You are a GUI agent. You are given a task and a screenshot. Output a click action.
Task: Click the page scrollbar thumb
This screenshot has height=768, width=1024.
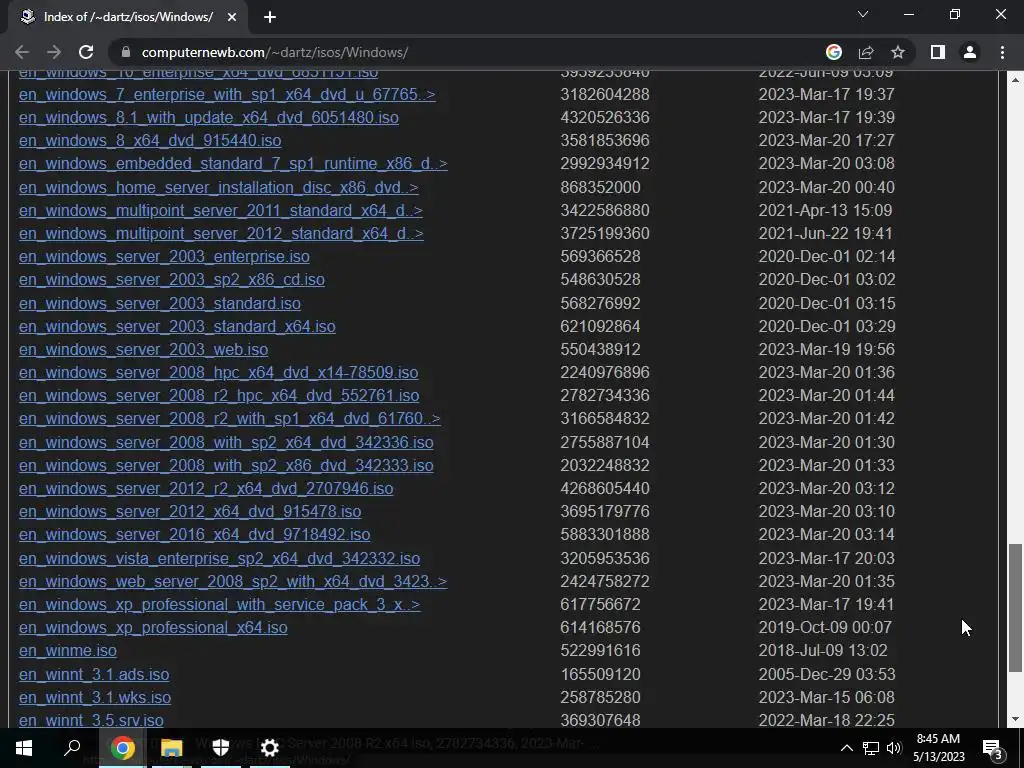1015,607
